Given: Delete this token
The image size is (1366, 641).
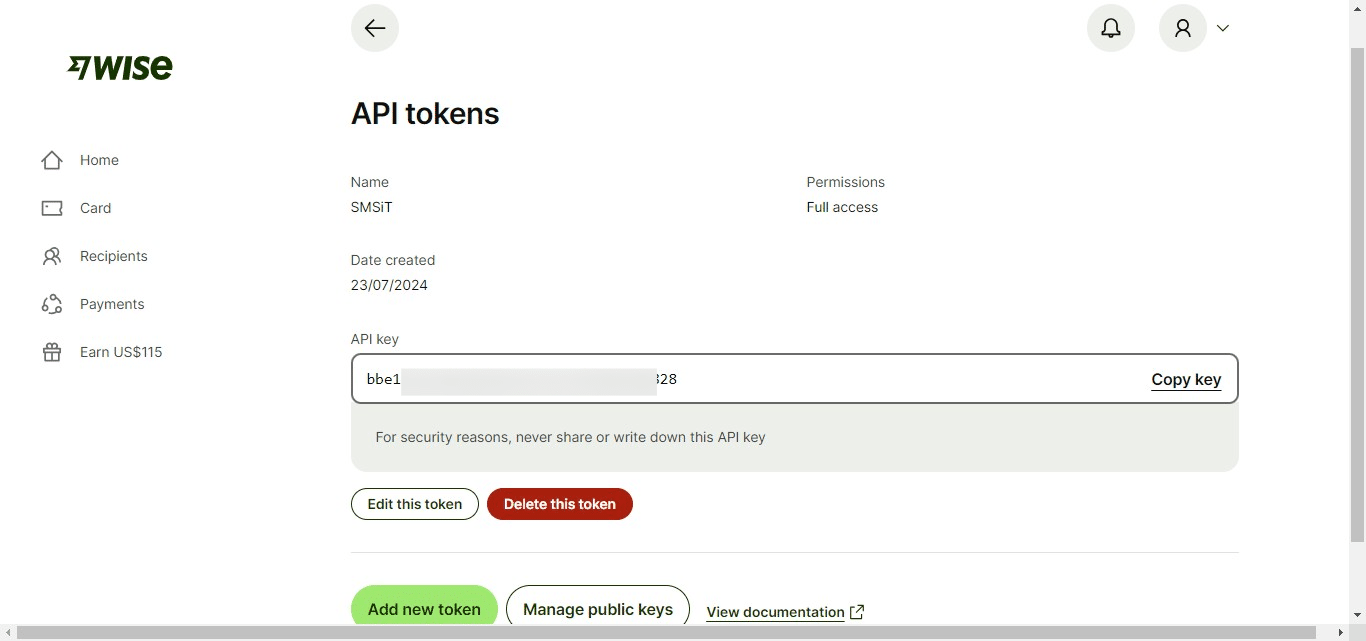Looking at the screenshot, I should [559, 504].
